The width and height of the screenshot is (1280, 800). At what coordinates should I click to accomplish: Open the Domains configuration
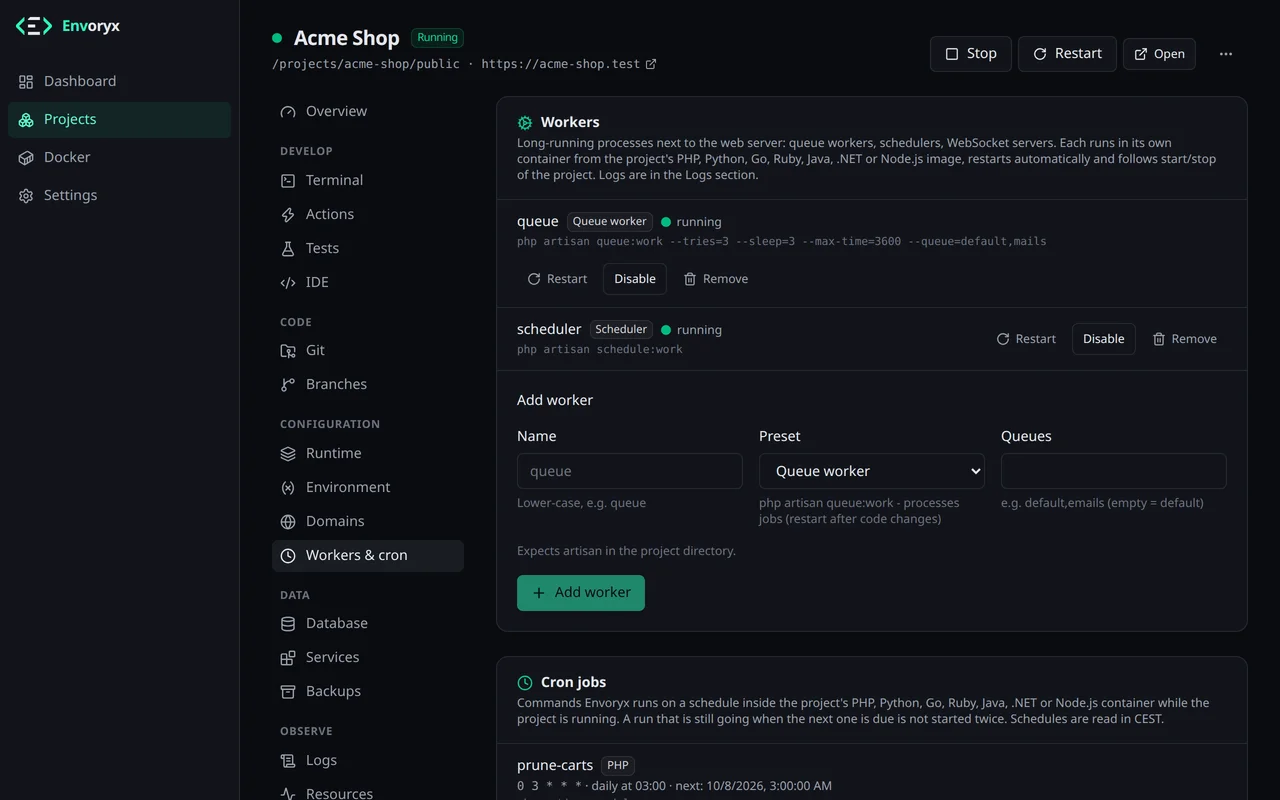(x=368, y=521)
